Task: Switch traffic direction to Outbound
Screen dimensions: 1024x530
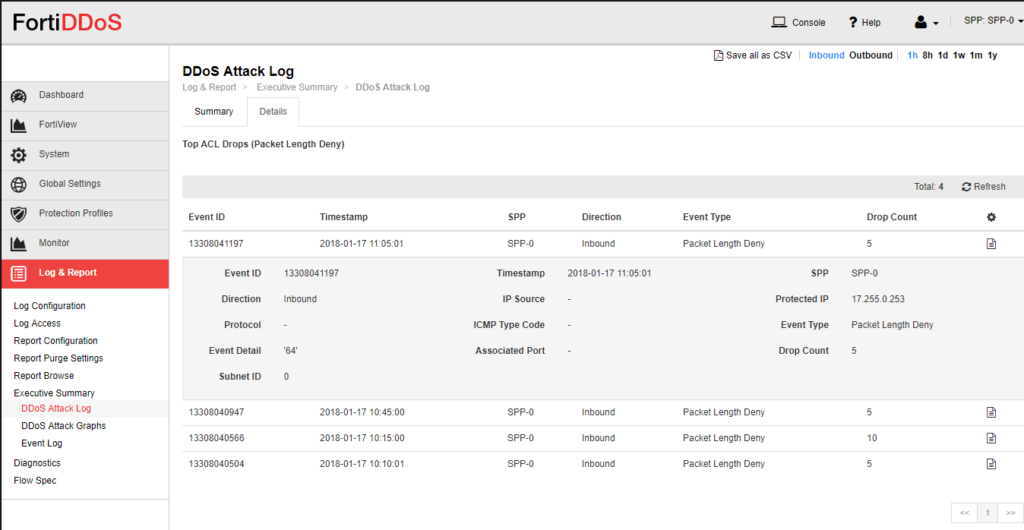Action: pyautogui.click(x=870, y=56)
